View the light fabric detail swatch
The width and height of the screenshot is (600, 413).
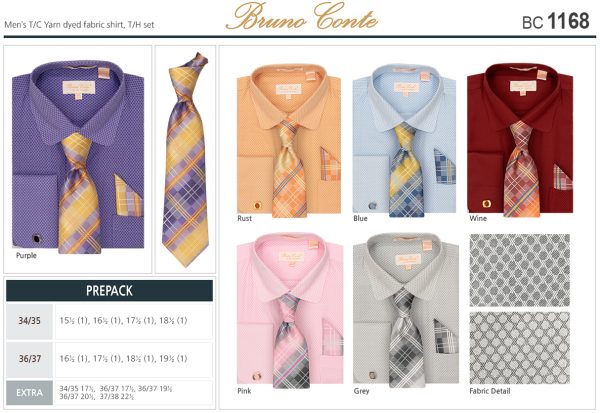point(520,348)
